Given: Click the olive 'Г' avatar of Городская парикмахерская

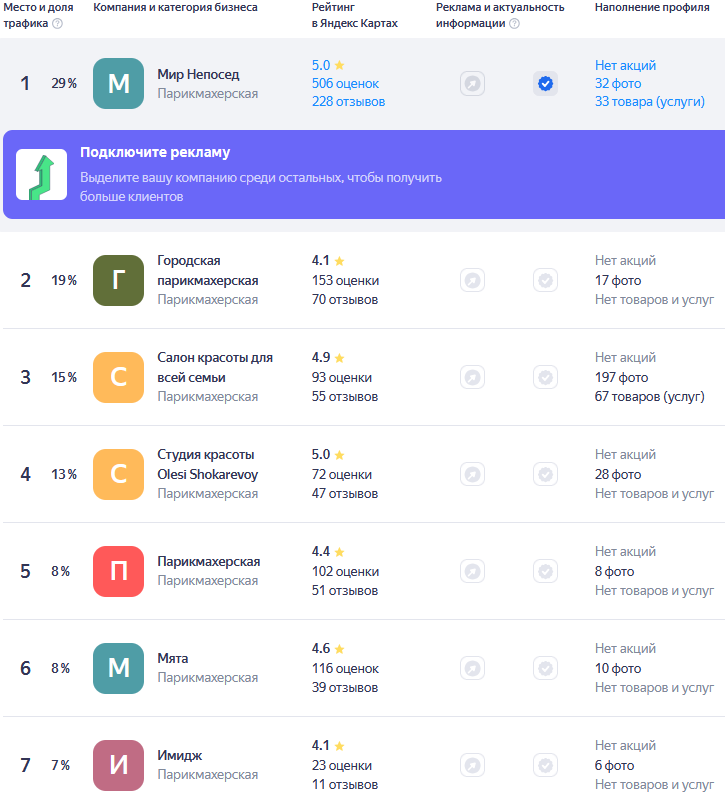Looking at the screenshot, I should [118, 280].
